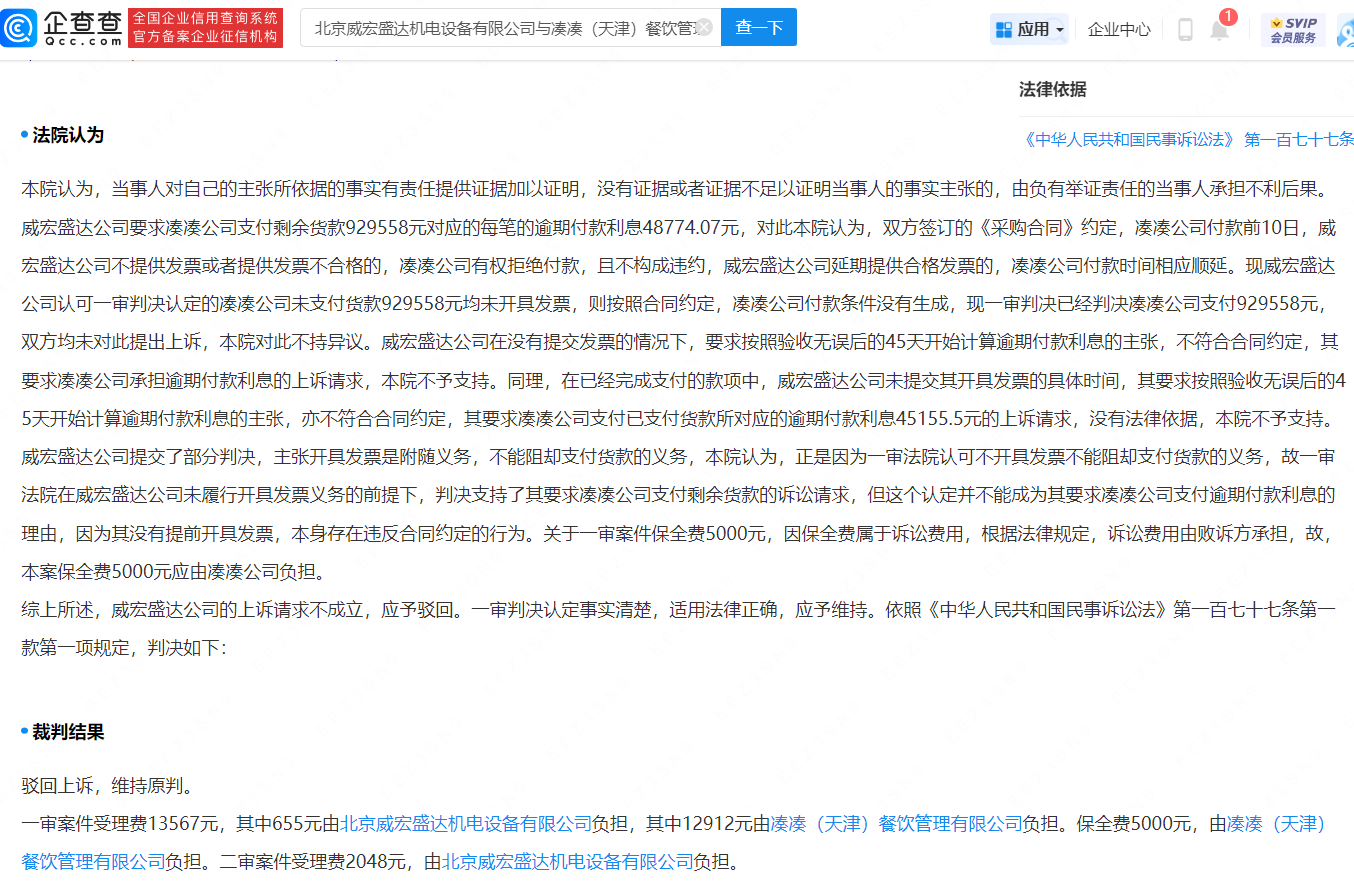This screenshot has width=1354, height=889.
Task: Click the 查一下 search button
Action: (758, 27)
